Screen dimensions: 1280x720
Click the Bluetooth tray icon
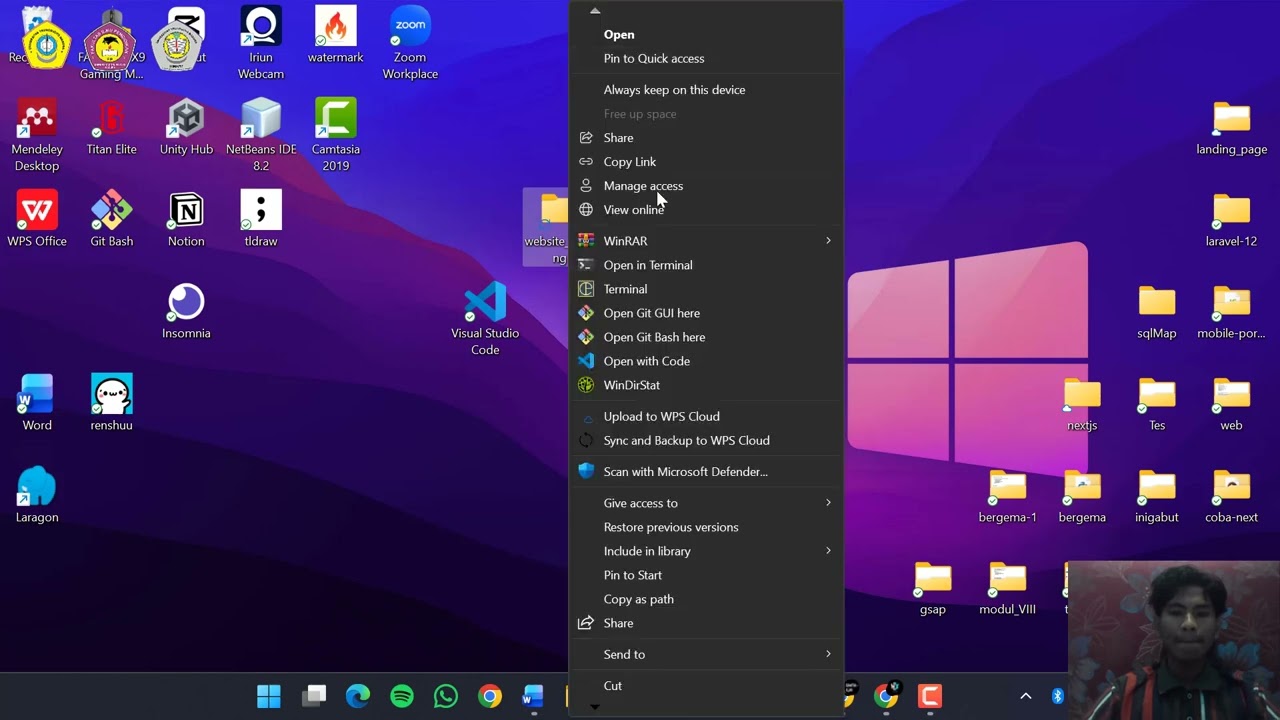point(1057,696)
